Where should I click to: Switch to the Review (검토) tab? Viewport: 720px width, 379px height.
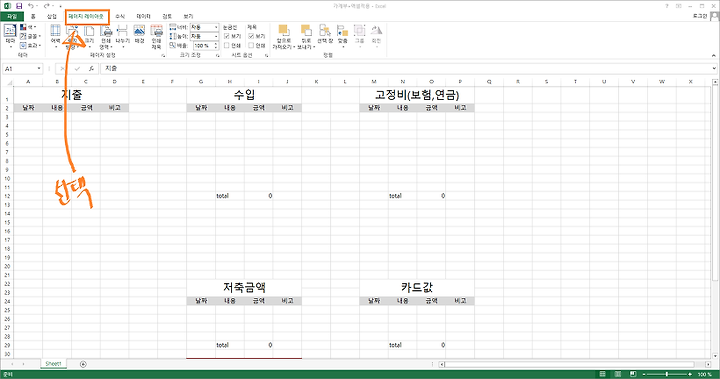click(x=167, y=17)
